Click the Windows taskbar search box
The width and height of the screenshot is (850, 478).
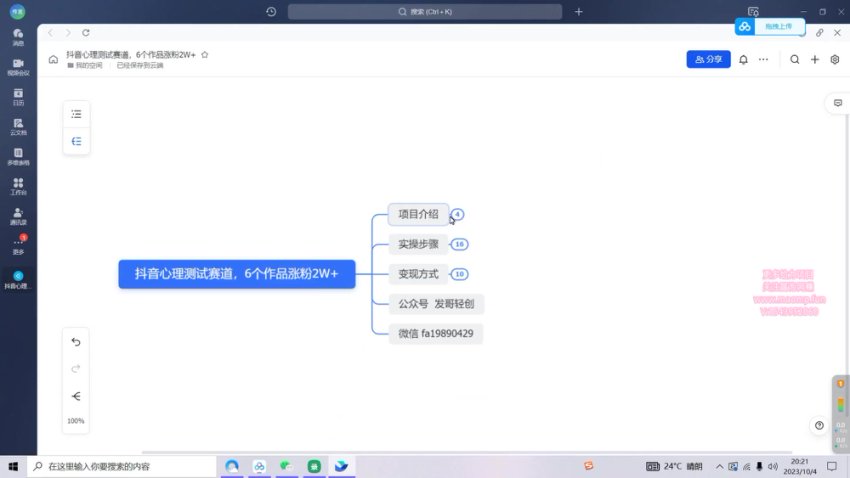point(120,466)
